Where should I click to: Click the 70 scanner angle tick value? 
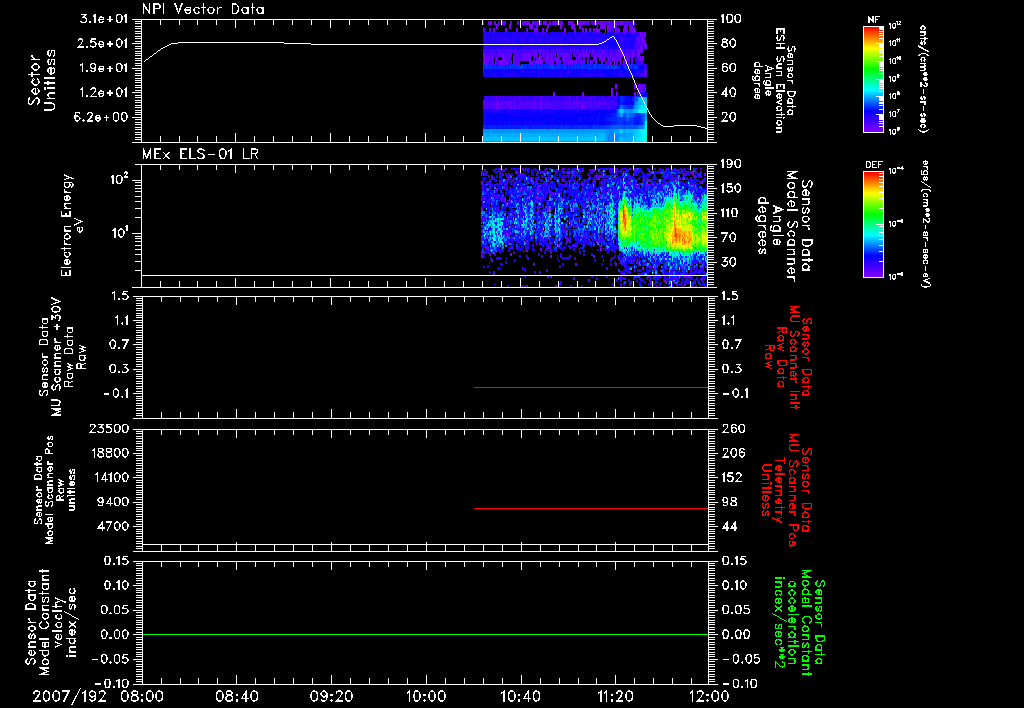[728, 237]
